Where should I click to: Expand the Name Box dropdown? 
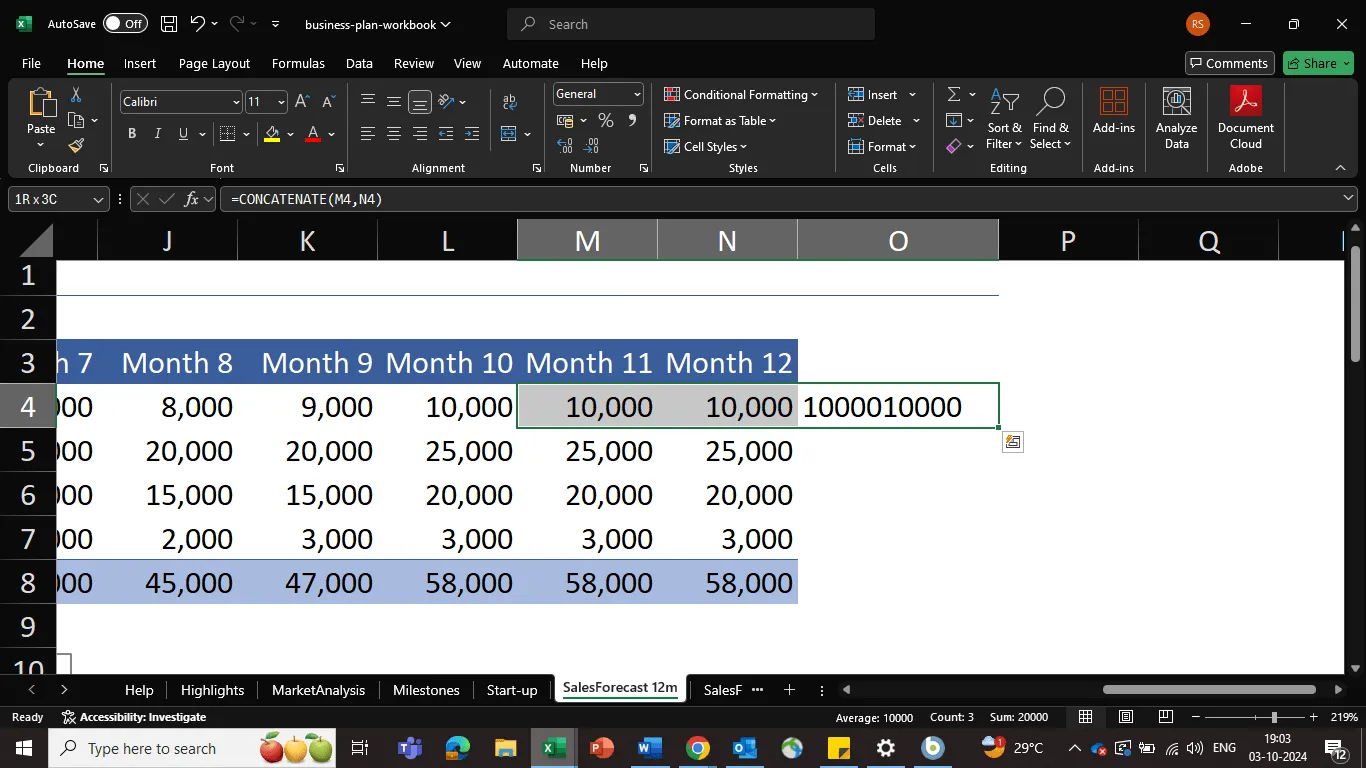(98, 199)
